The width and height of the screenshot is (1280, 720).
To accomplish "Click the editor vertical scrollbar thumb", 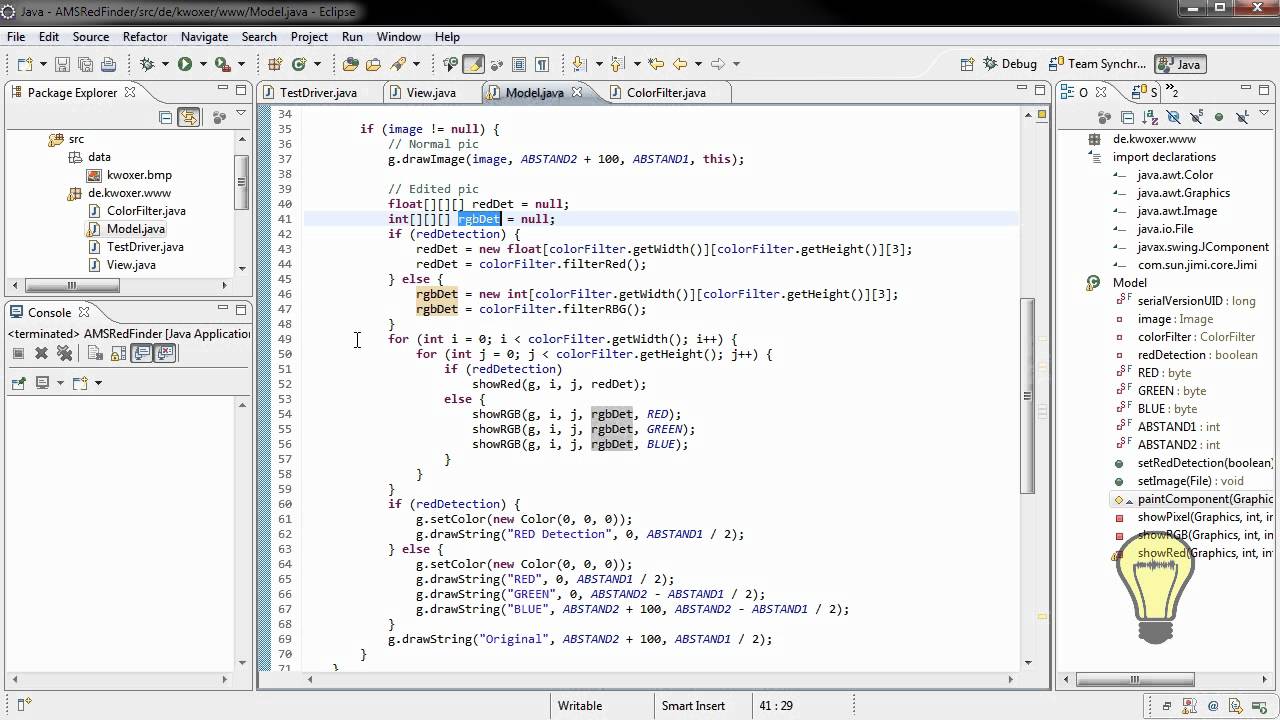I will [x=1027, y=395].
